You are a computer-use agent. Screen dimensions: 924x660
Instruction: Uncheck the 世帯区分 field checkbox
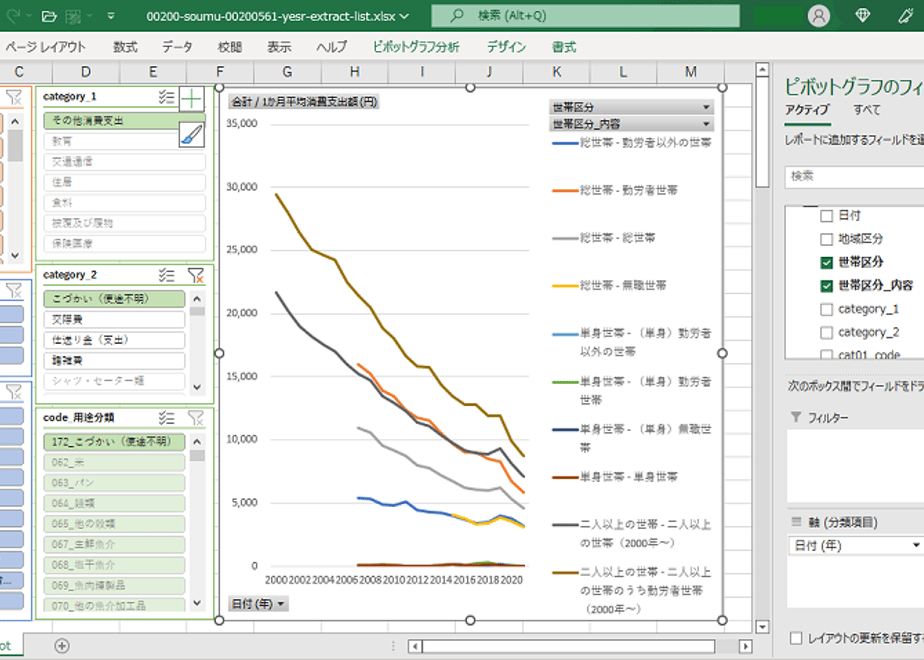point(826,263)
